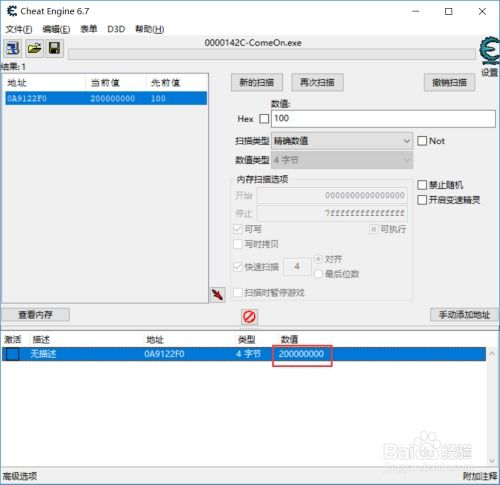
Task: Toggle the Hex checkbox
Action: click(264, 119)
